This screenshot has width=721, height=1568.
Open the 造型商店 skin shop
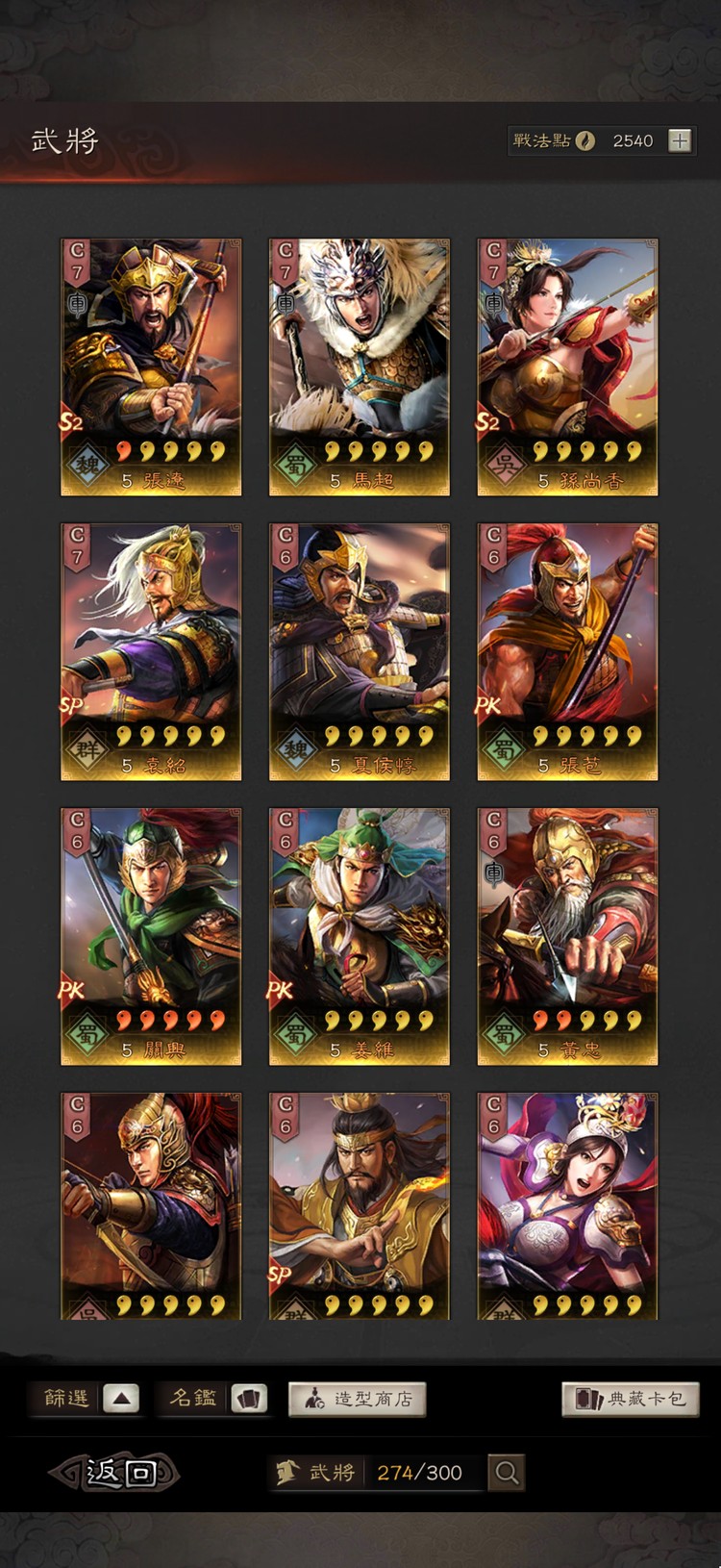pos(357,1399)
